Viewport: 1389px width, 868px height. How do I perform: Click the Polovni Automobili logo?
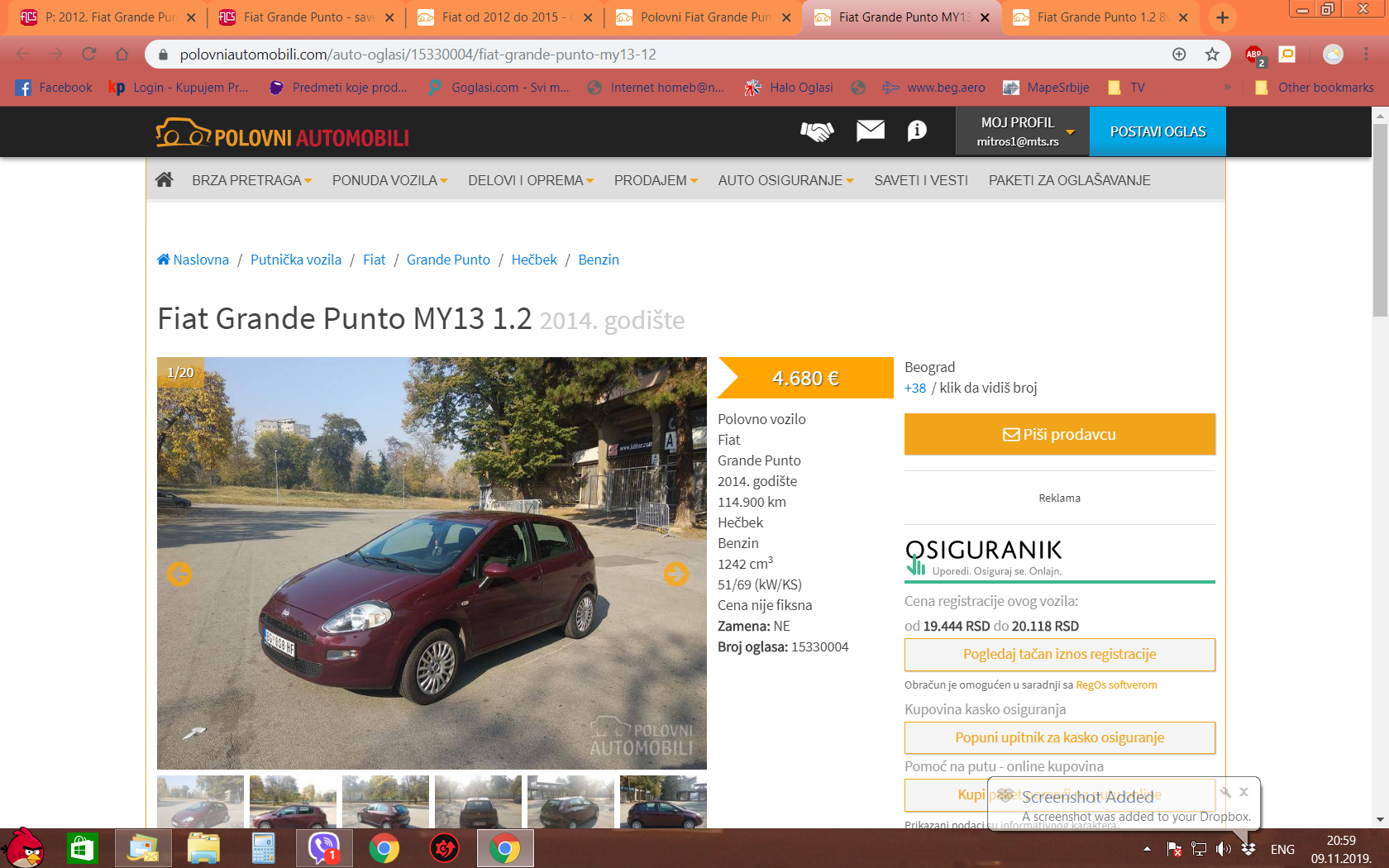(x=283, y=132)
